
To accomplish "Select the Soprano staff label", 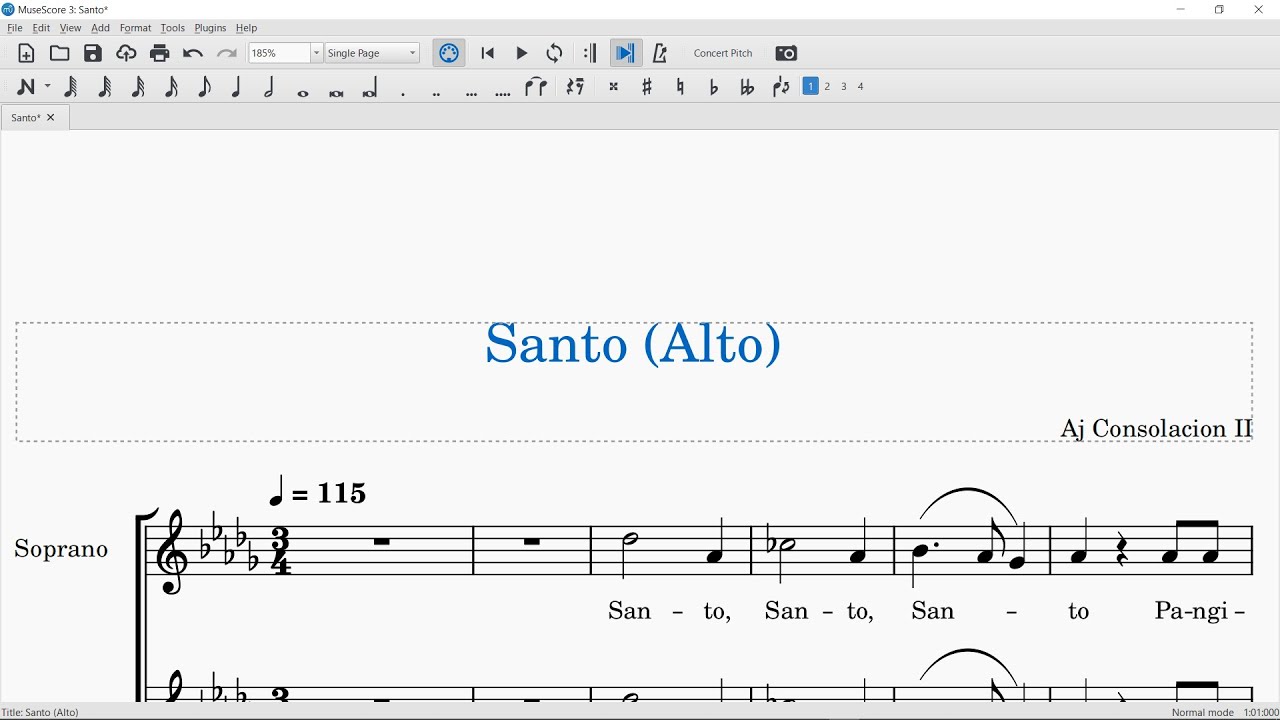I will point(61,549).
